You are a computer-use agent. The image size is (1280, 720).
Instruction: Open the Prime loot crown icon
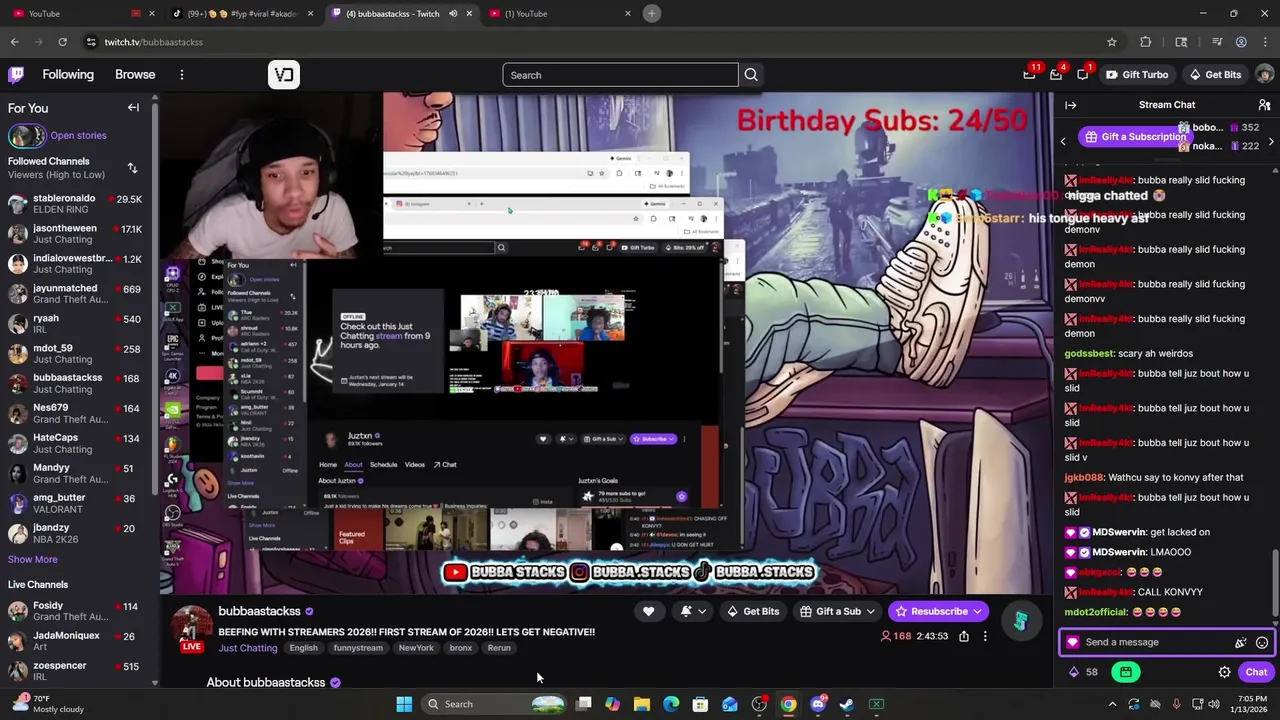1029,75
